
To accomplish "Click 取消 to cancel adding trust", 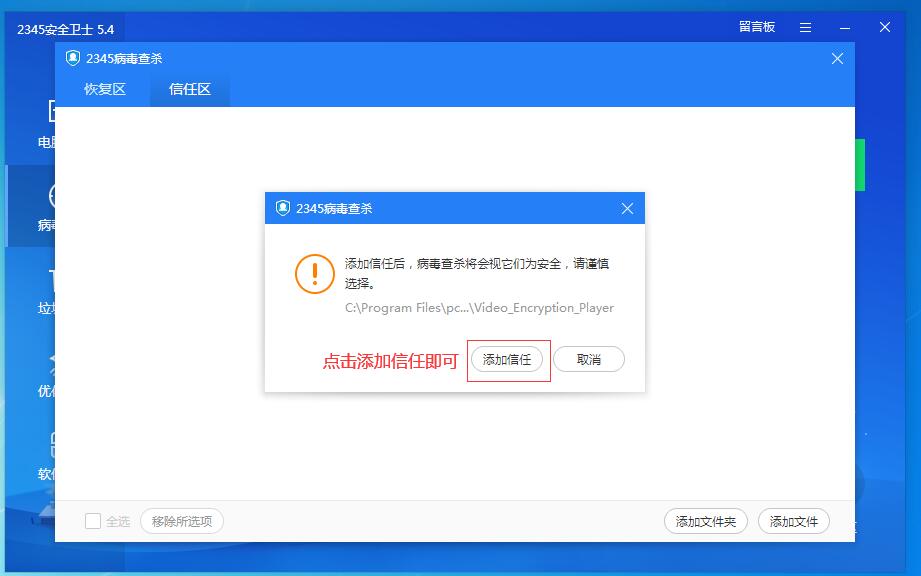I will coord(589,359).
